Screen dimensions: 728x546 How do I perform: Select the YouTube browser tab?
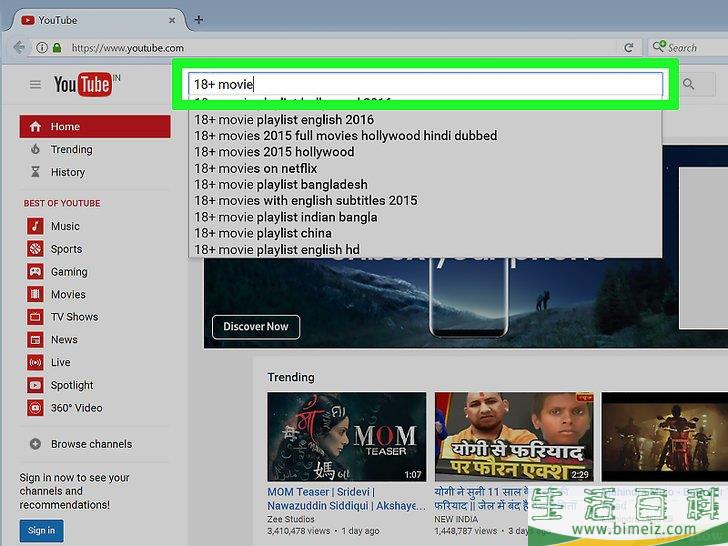(x=95, y=20)
